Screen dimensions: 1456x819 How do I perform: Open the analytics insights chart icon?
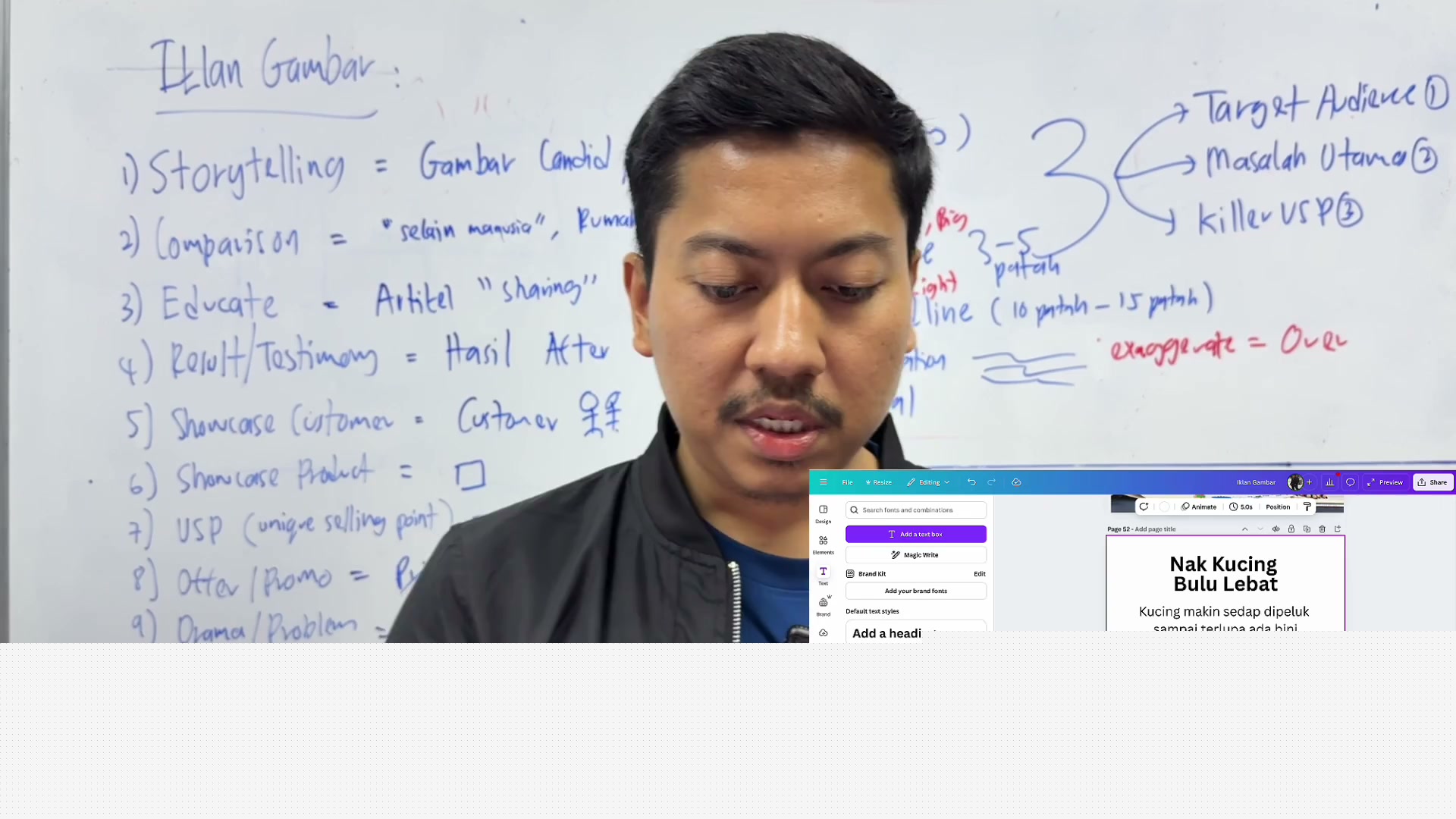pyautogui.click(x=1329, y=482)
